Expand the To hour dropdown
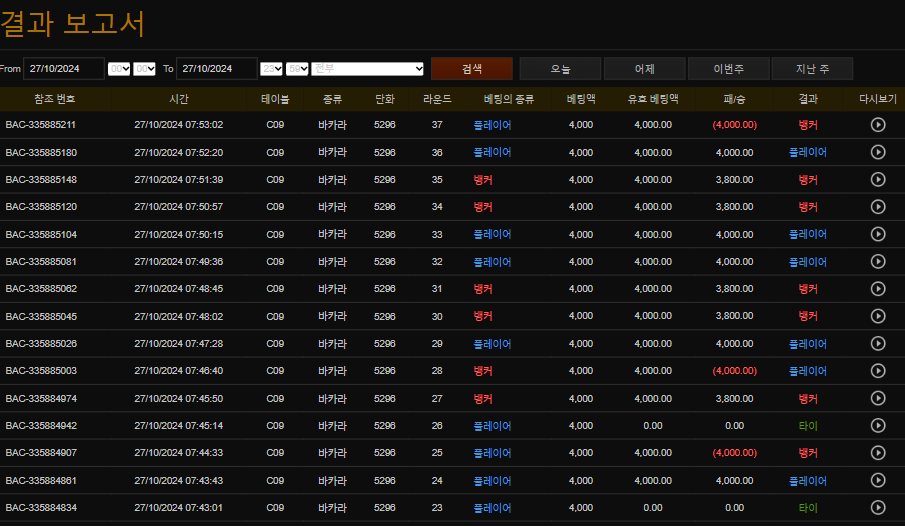 pos(271,68)
